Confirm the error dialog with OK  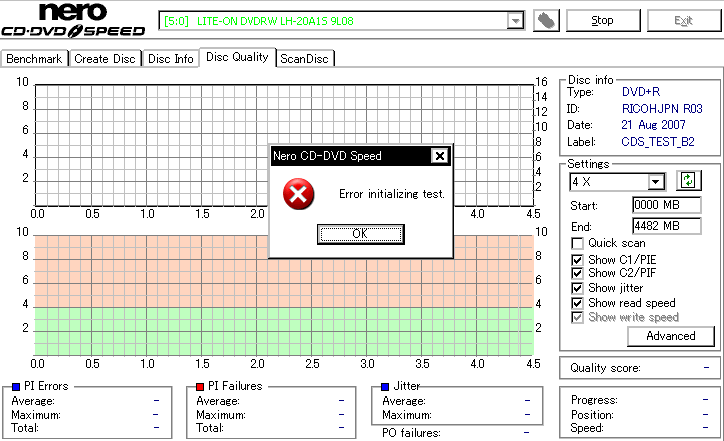coord(360,234)
